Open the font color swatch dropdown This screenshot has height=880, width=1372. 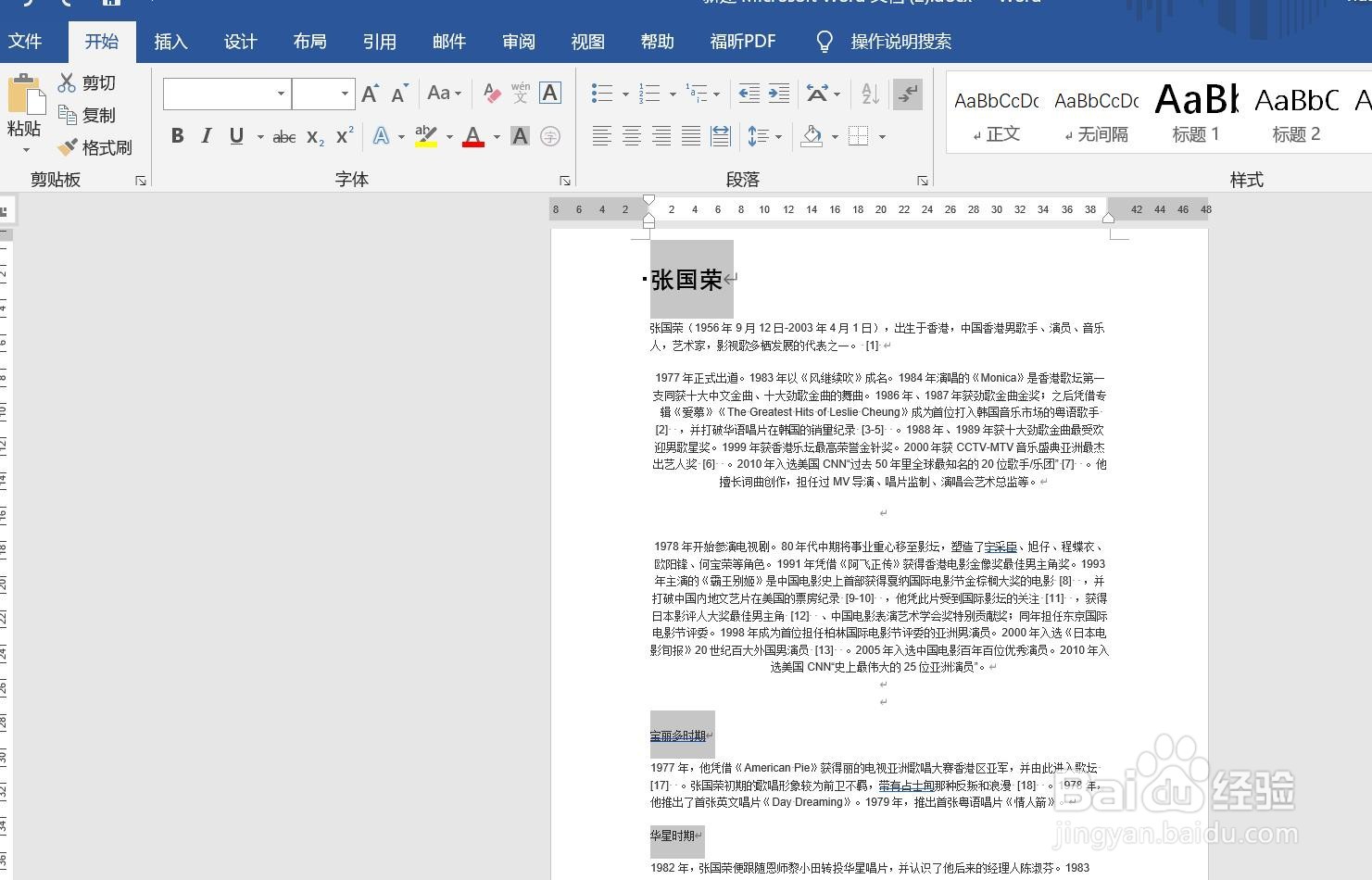click(496, 136)
